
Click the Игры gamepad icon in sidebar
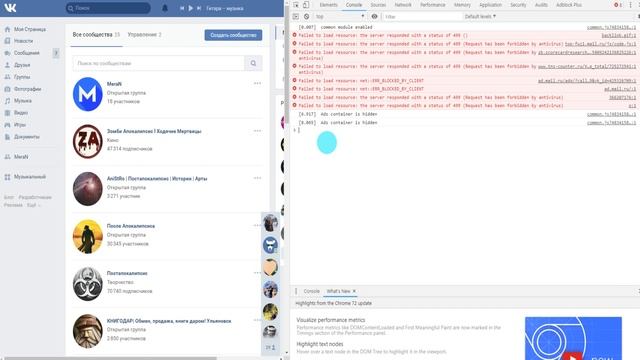(7, 125)
